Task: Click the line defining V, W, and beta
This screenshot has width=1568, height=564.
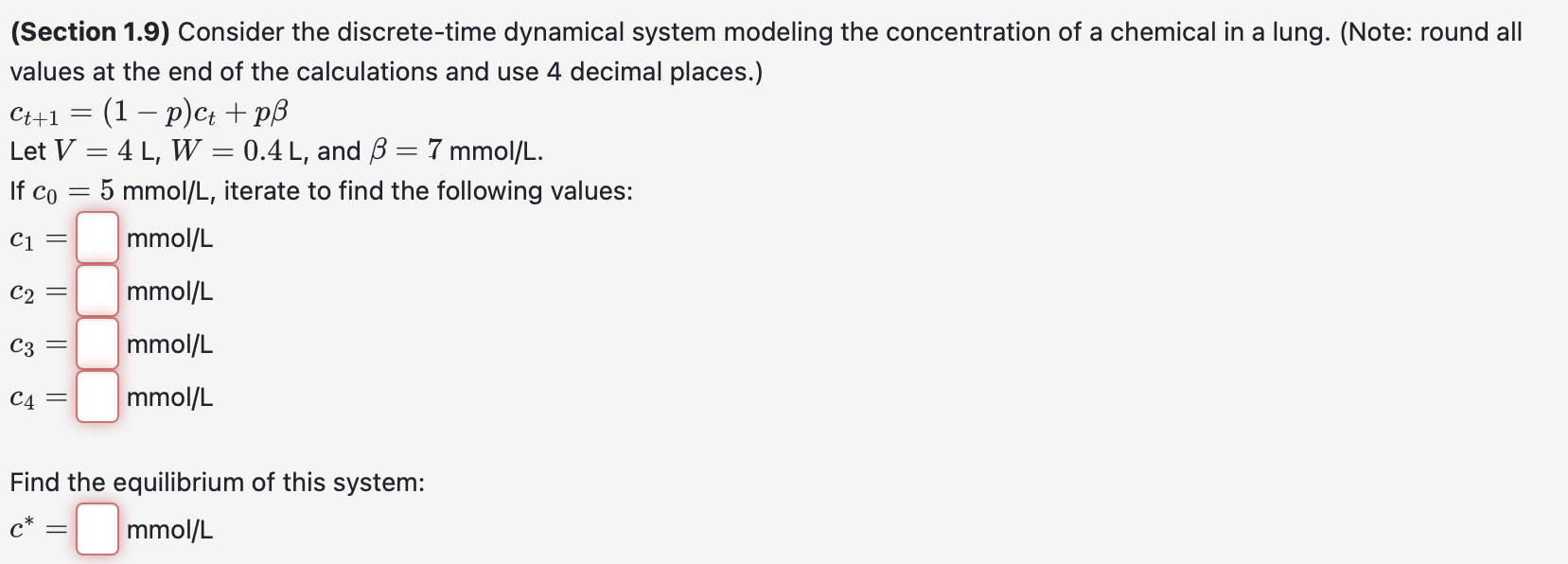Action: (x=274, y=150)
